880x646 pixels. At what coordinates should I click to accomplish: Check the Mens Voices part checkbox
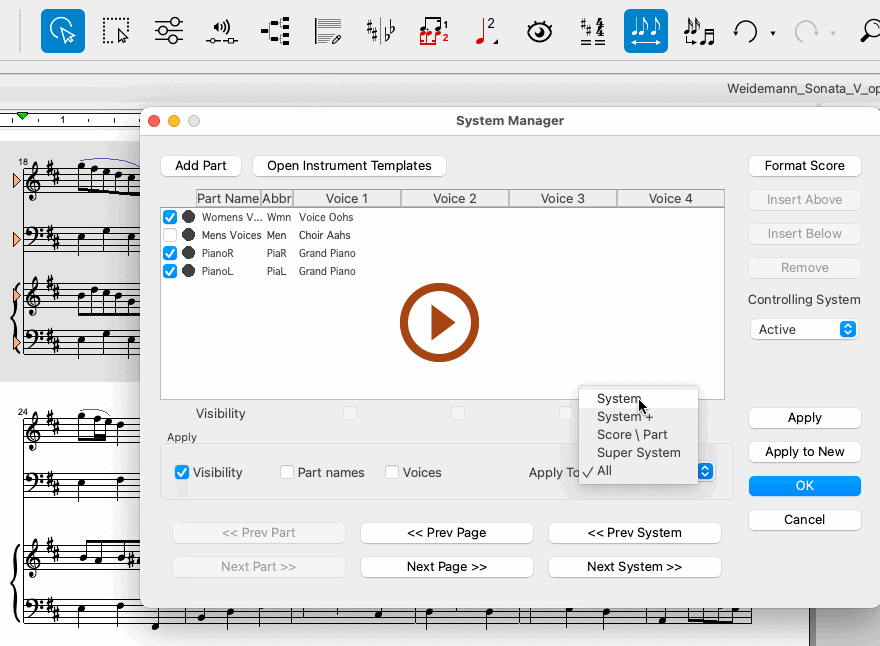click(x=170, y=235)
